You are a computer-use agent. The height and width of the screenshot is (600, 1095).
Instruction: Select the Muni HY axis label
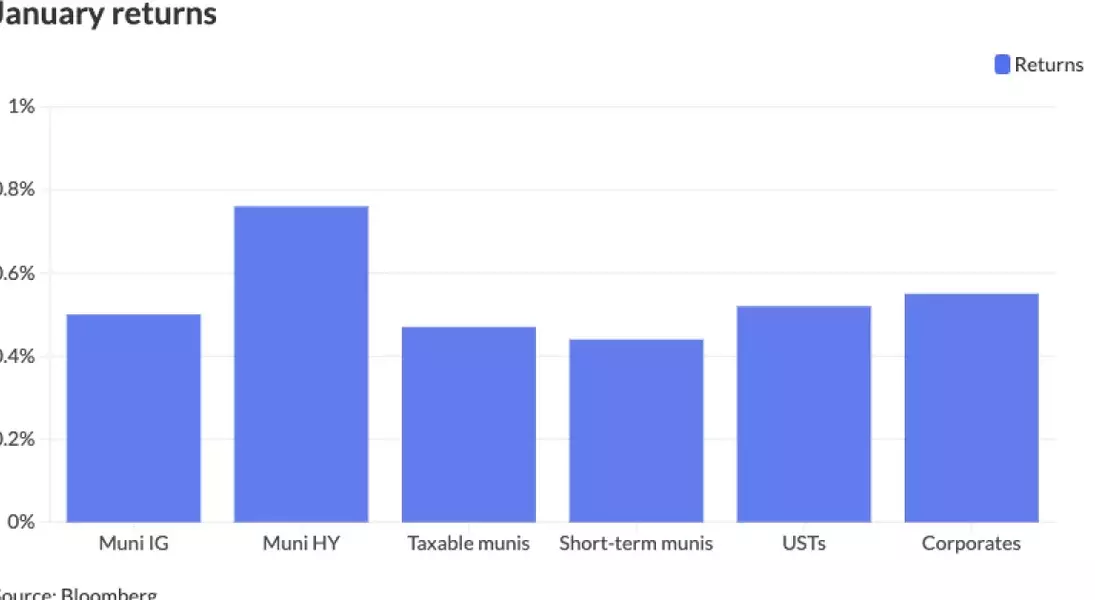tap(301, 544)
